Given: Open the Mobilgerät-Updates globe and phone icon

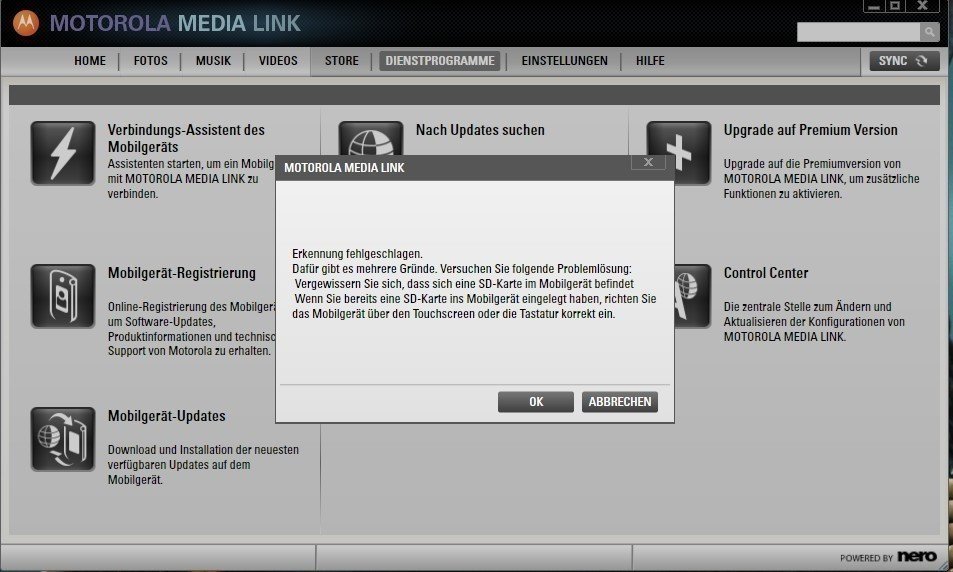Looking at the screenshot, I should pyautogui.click(x=63, y=439).
